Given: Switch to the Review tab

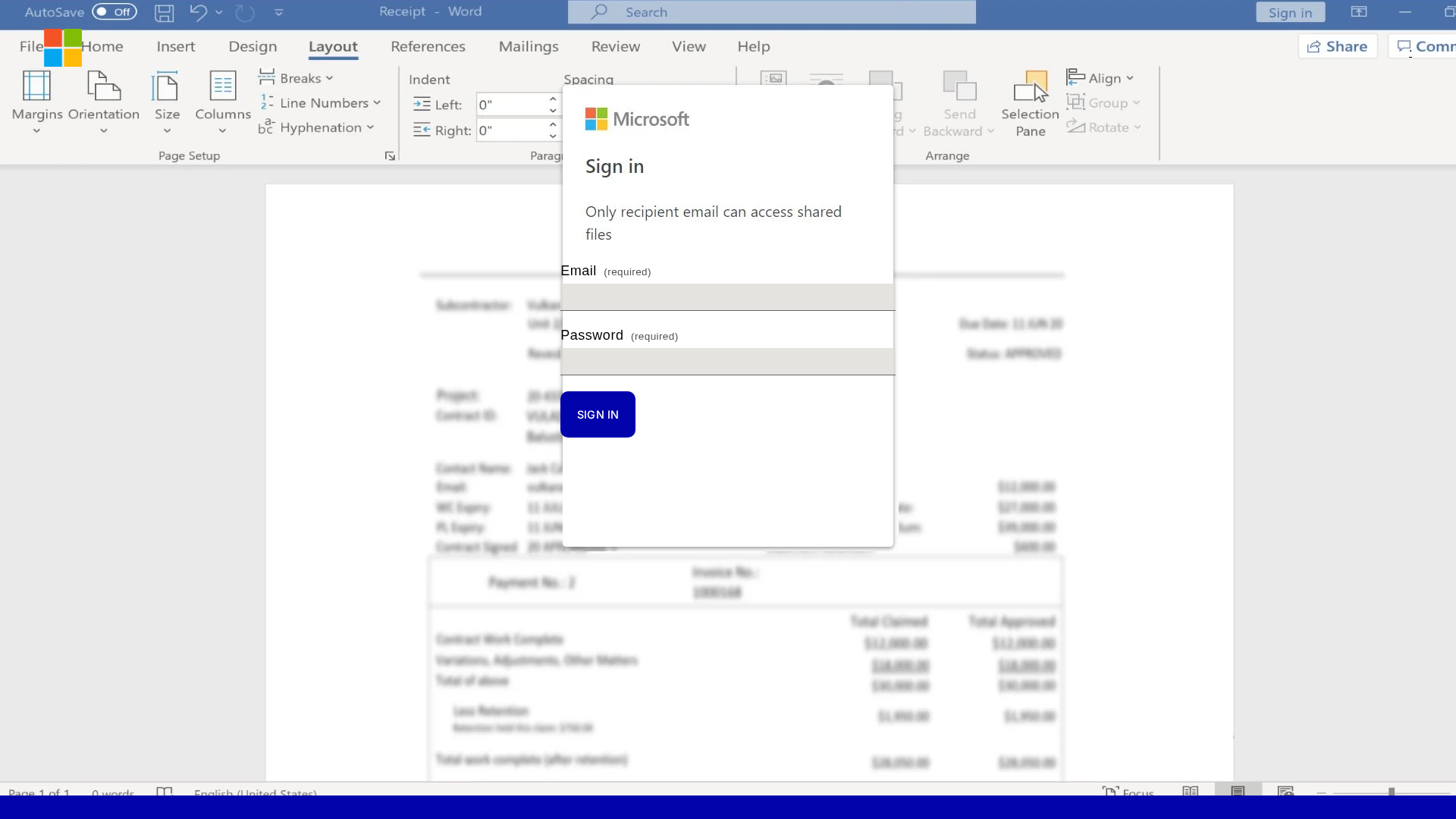Looking at the screenshot, I should click(616, 46).
